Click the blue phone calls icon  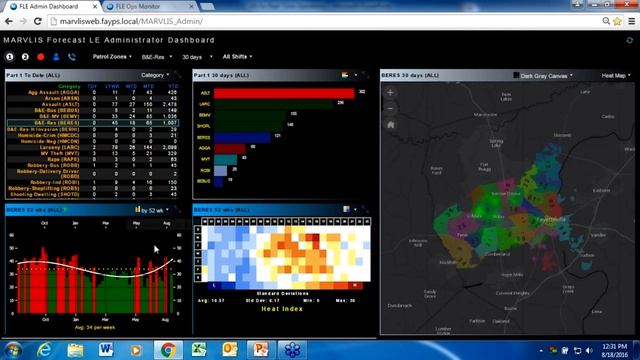tap(72, 57)
